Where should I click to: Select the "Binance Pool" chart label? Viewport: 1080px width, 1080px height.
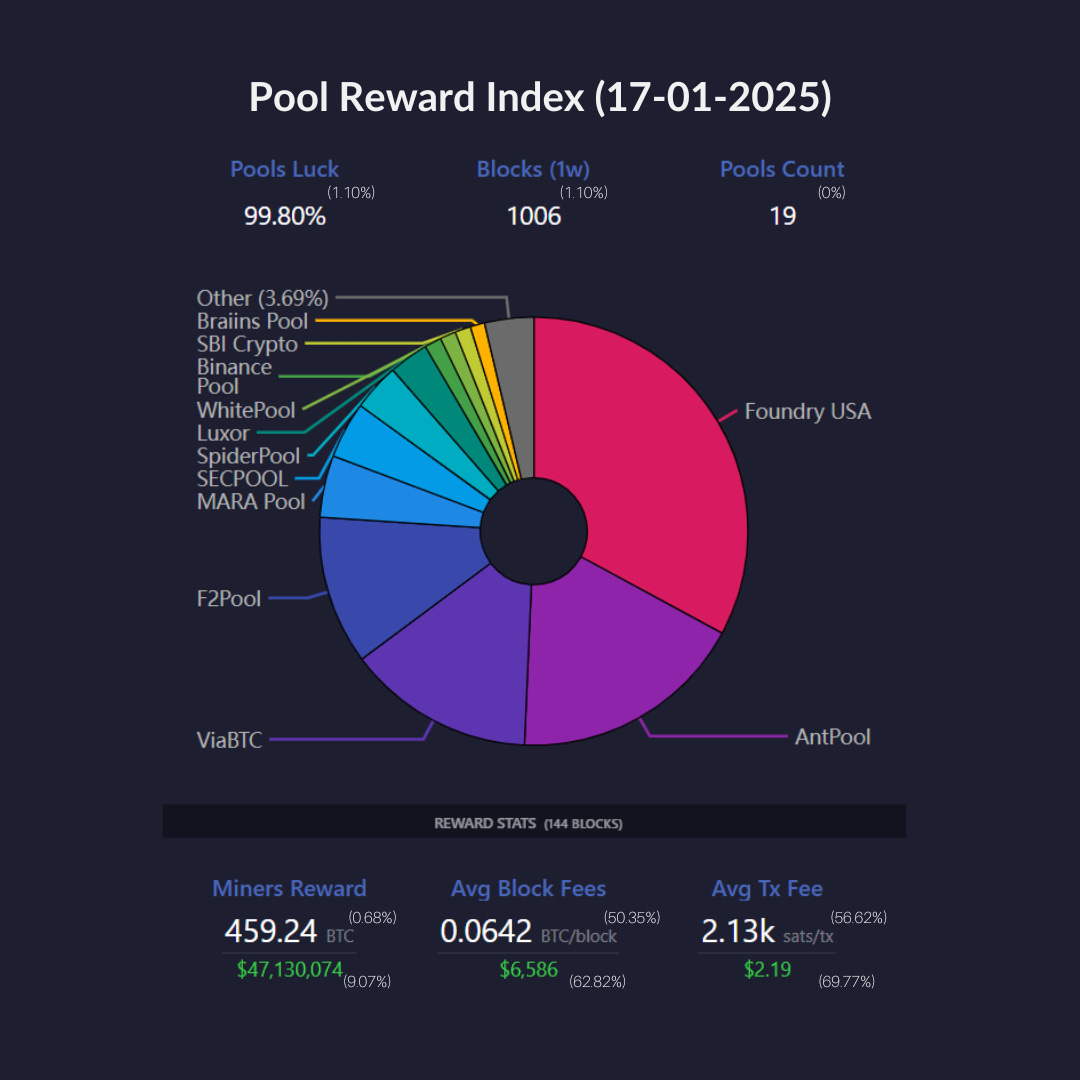[x=234, y=376]
